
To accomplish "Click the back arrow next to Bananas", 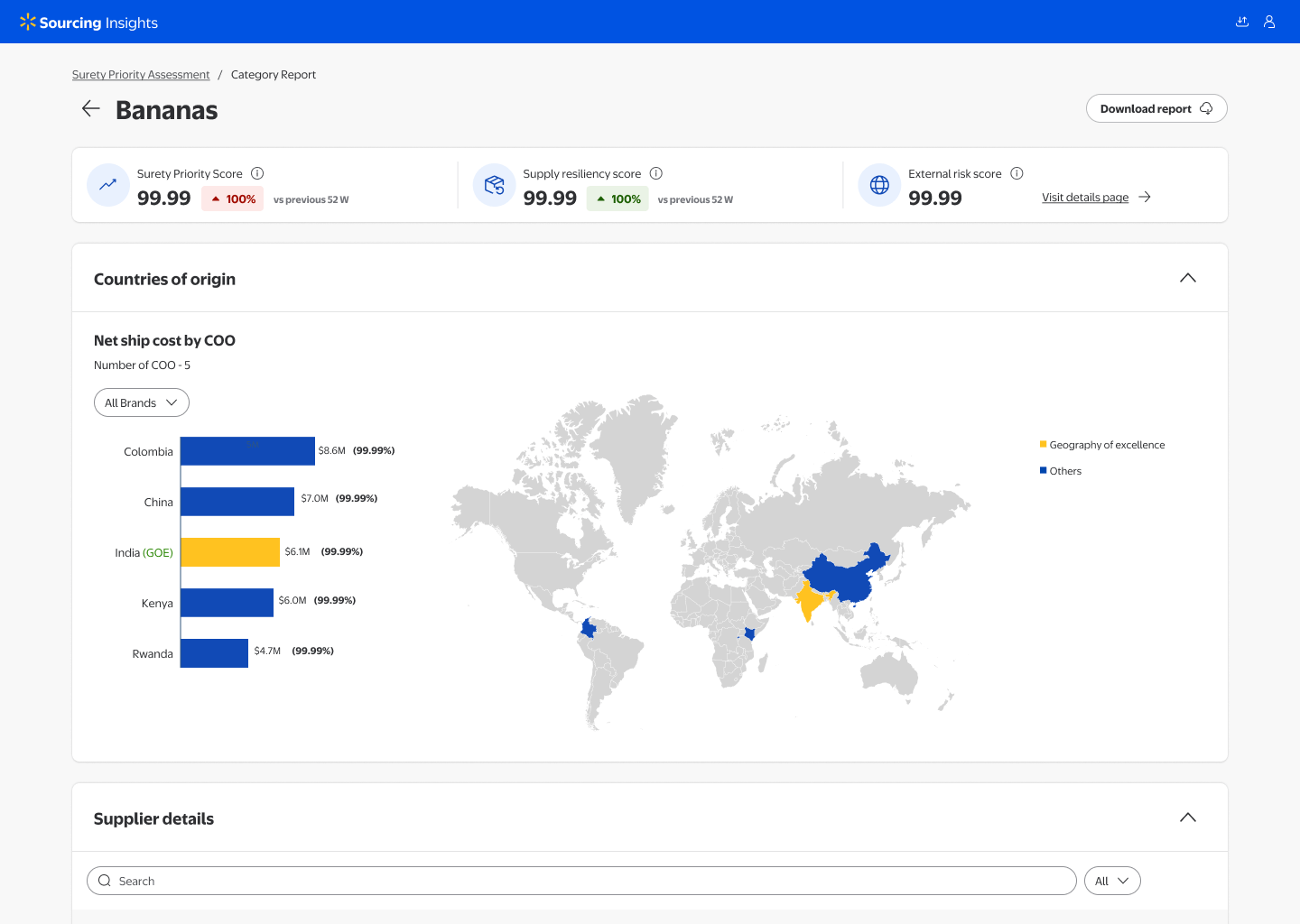I will [90, 109].
